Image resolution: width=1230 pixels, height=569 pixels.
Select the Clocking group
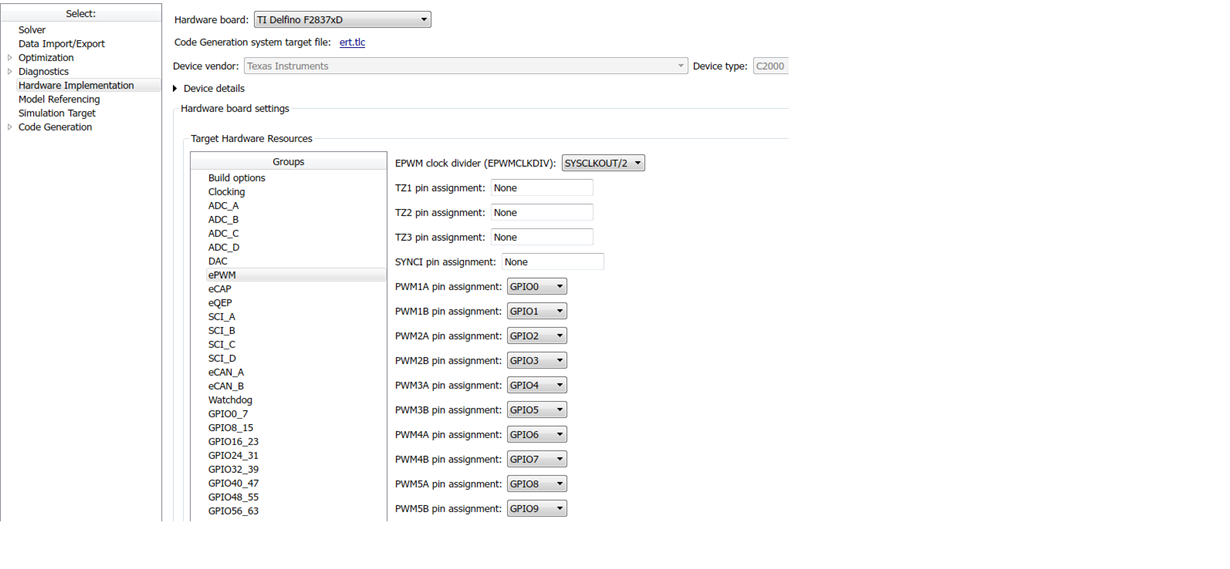(227, 192)
